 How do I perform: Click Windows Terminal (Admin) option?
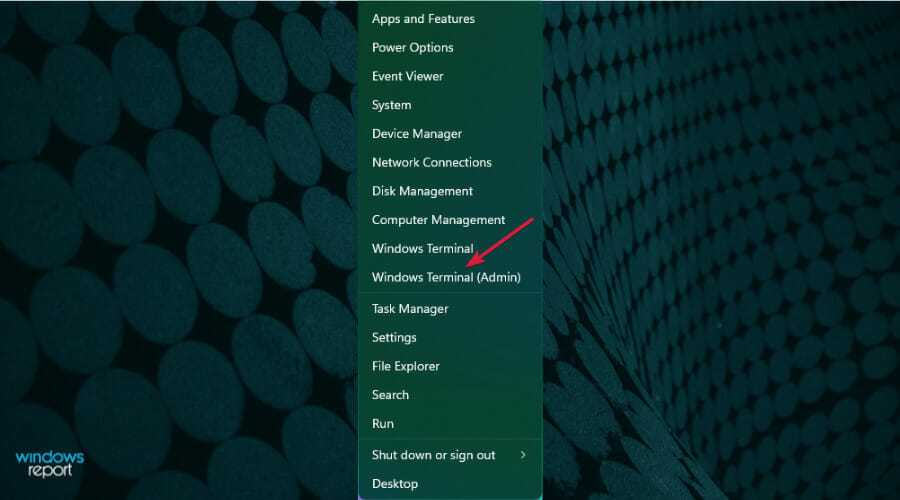point(446,277)
